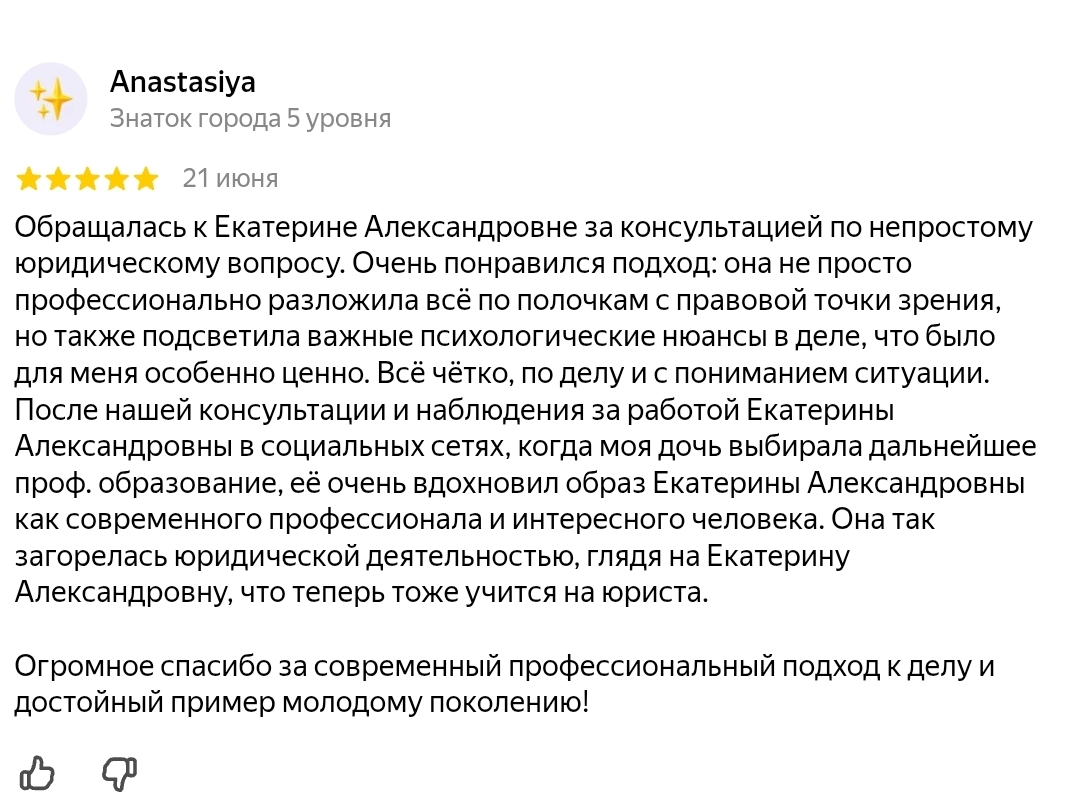1080x811 pixels.
Task: Click the final line достойный пример молодому поколению
Action: coord(302,703)
